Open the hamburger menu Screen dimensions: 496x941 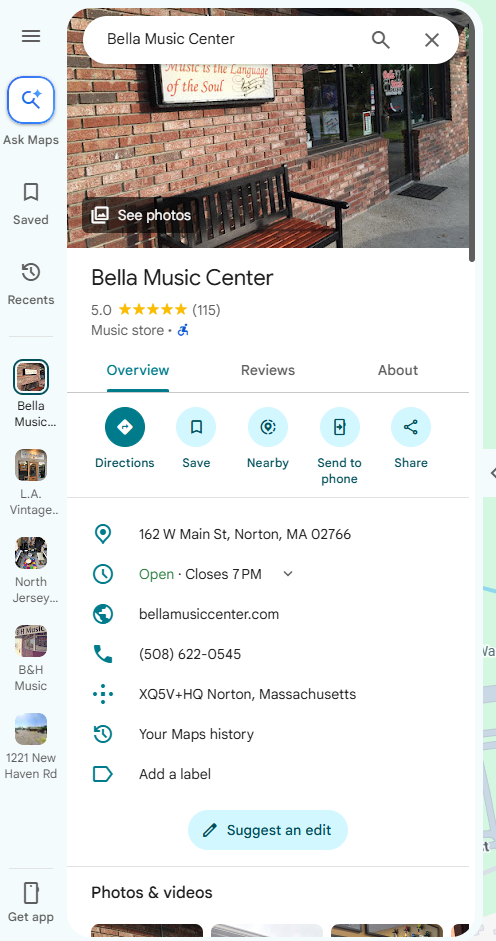(x=31, y=37)
